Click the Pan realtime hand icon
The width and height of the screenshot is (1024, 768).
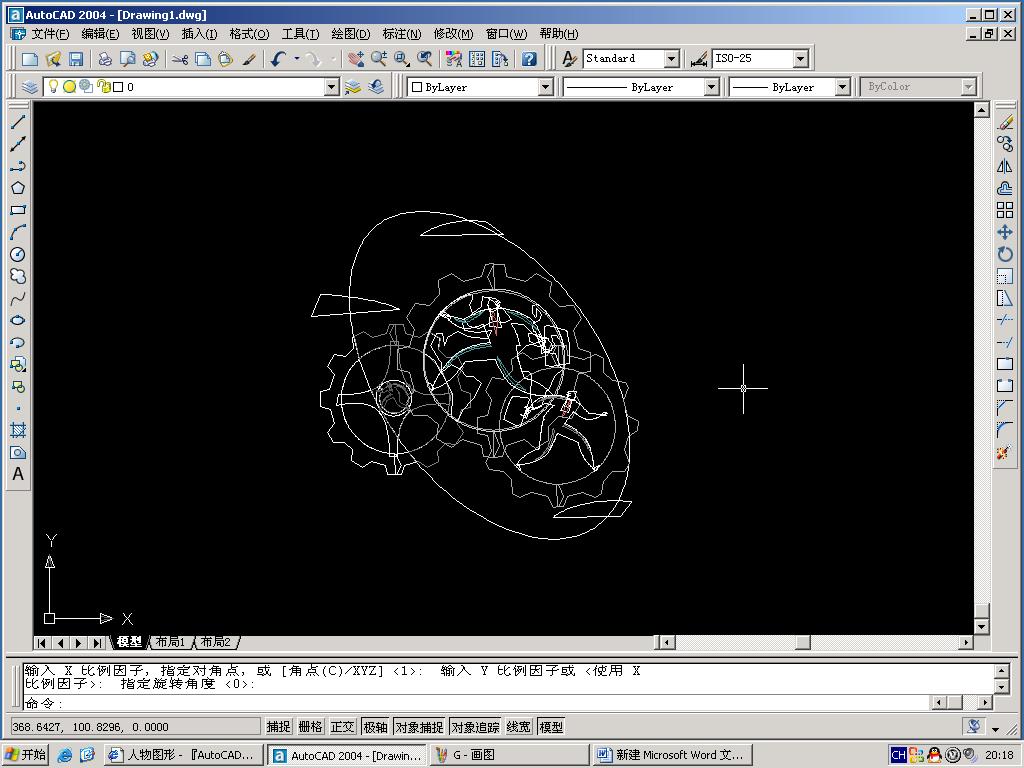coord(356,59)
